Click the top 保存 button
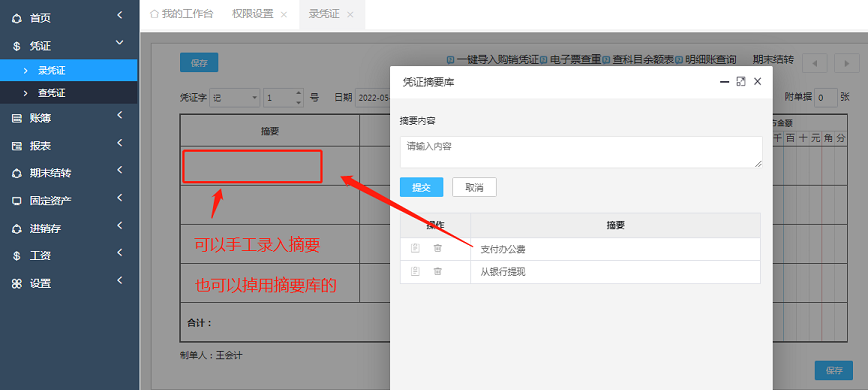Image resolution: width=868 pixels, height=390 pixels. (199, 63)
